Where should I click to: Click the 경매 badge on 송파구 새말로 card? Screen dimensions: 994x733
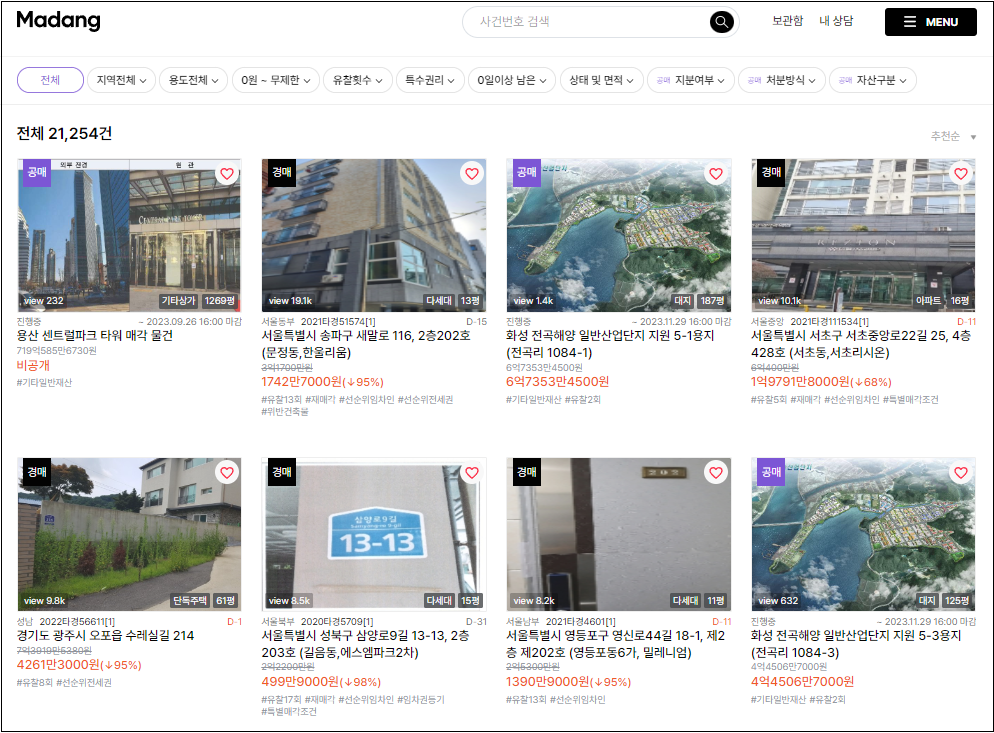(x=282, y=172)
